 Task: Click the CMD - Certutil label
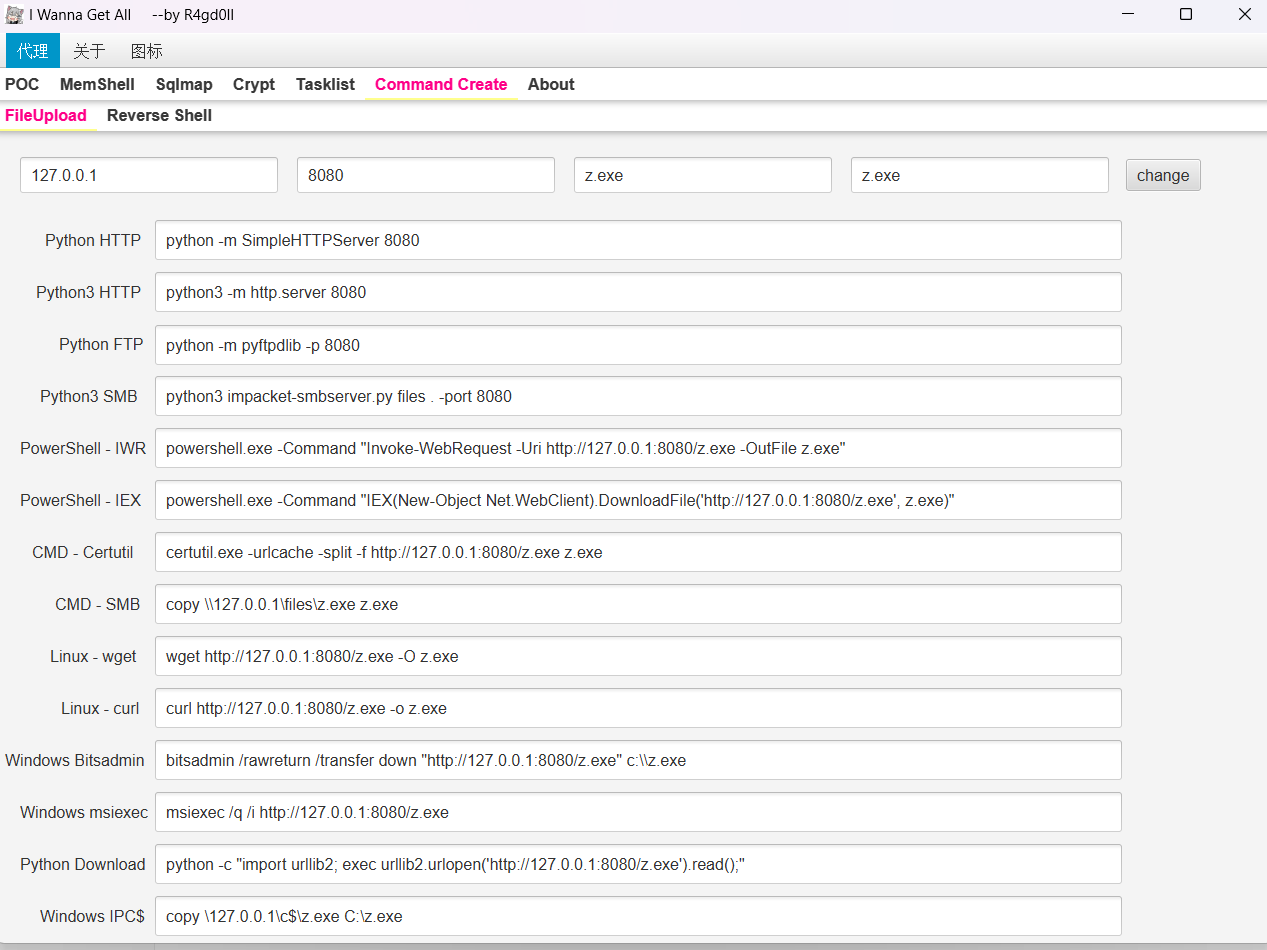(83, 552)
